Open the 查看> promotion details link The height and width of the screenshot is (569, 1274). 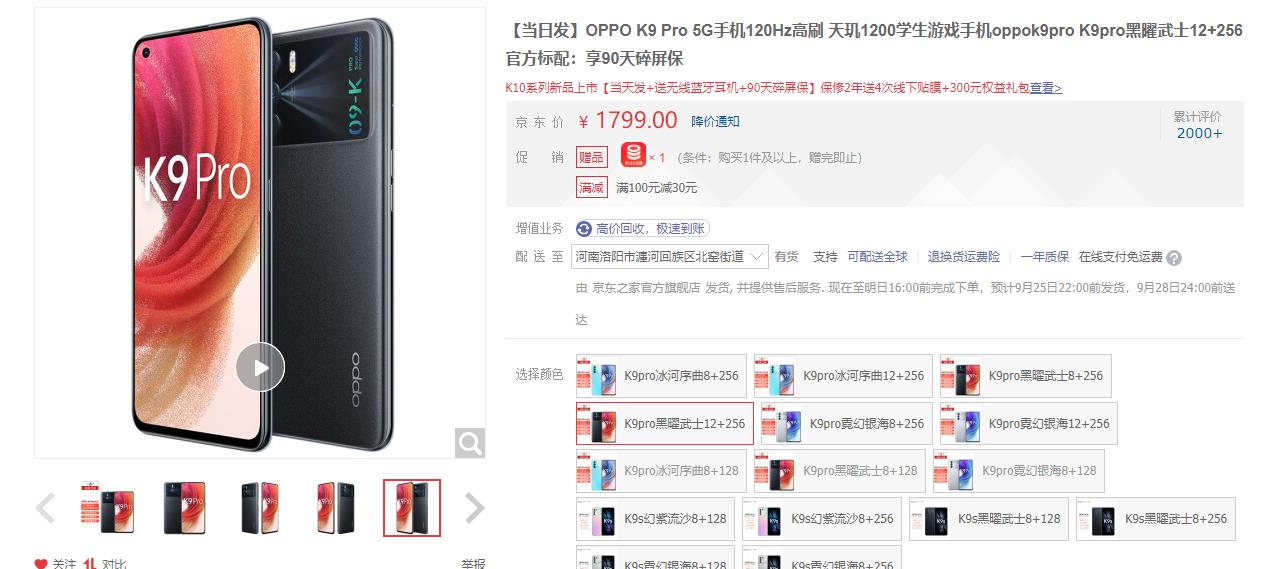tap(1046, 88)
